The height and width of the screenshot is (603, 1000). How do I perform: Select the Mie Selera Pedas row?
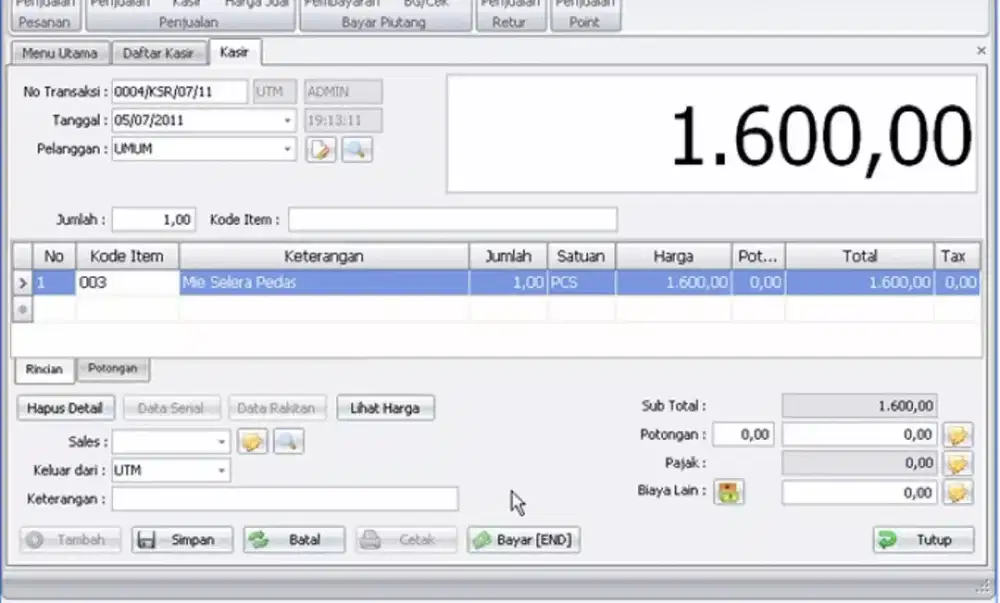point(324,283)
